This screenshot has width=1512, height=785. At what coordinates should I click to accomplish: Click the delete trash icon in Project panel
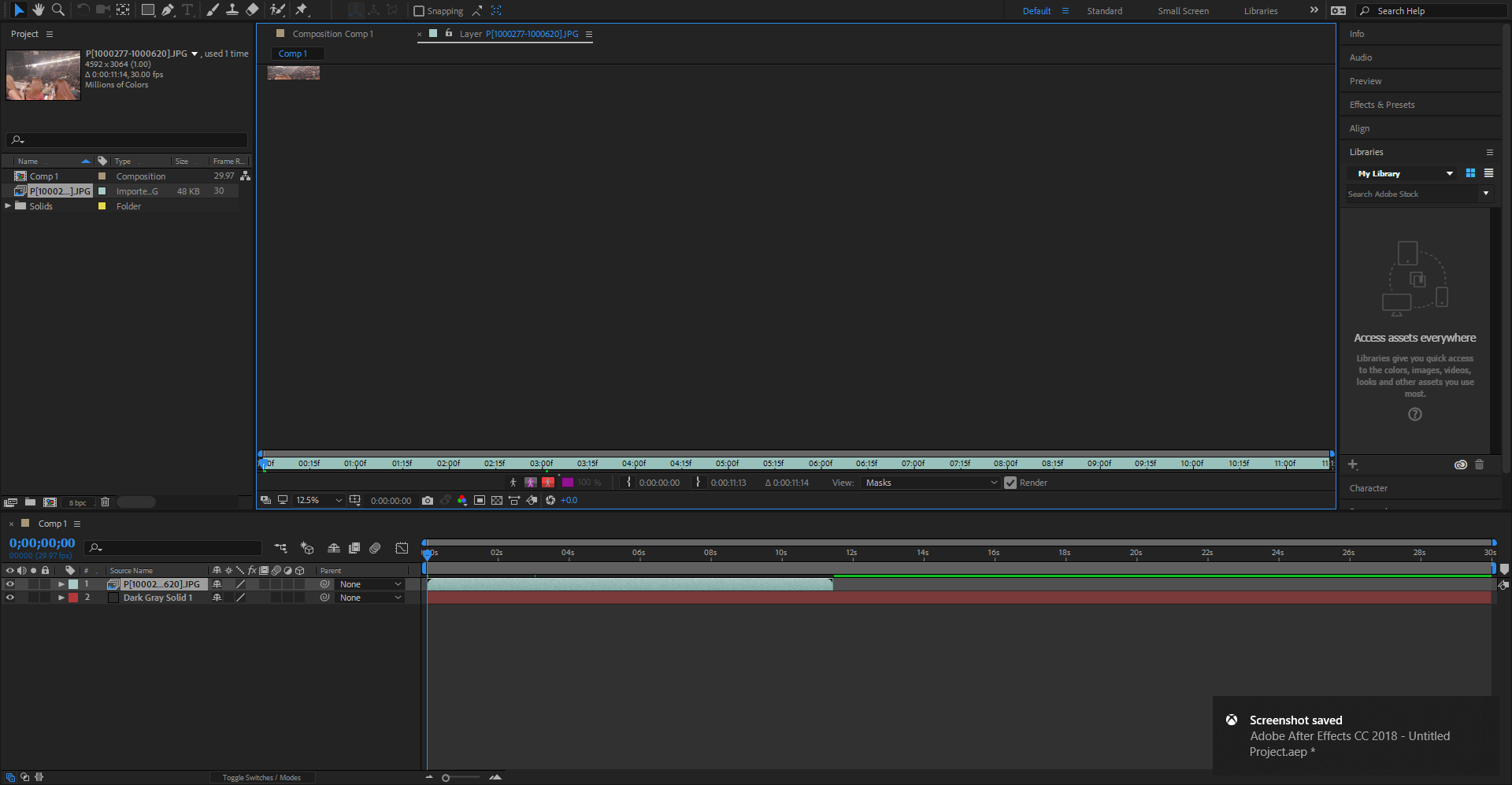click(105, 502)
